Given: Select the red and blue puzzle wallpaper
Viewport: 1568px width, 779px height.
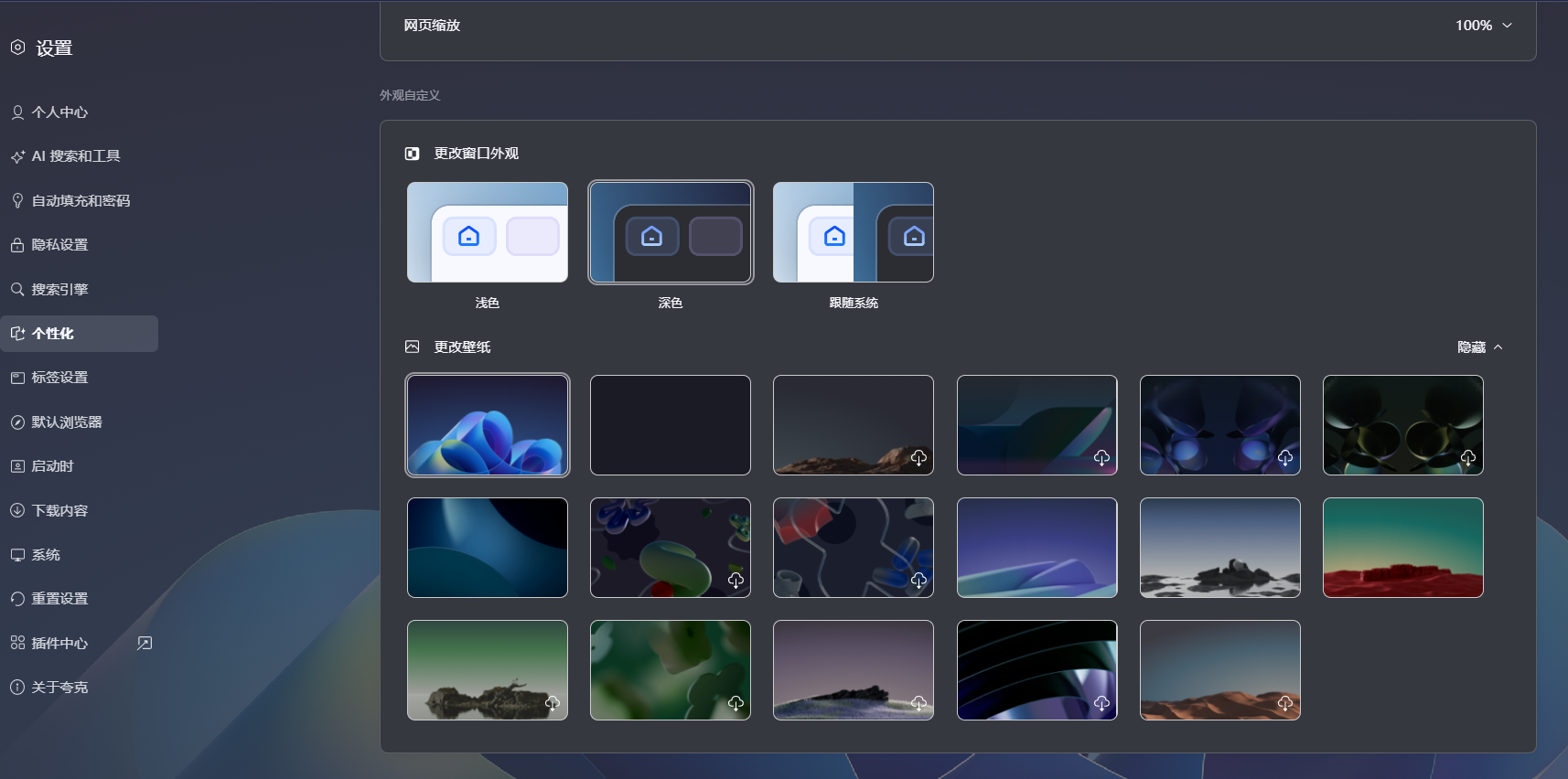Looking at the screenshot, I should [854, 548].
